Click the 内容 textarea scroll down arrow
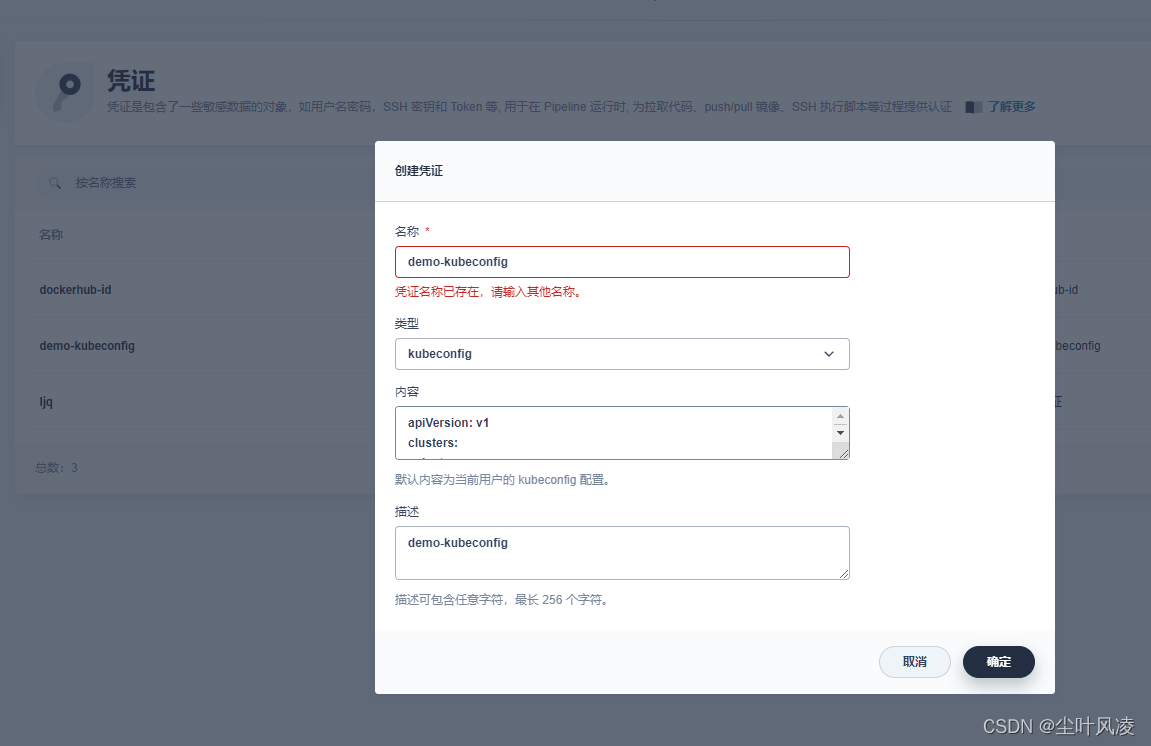 click(x=840, y=432)
